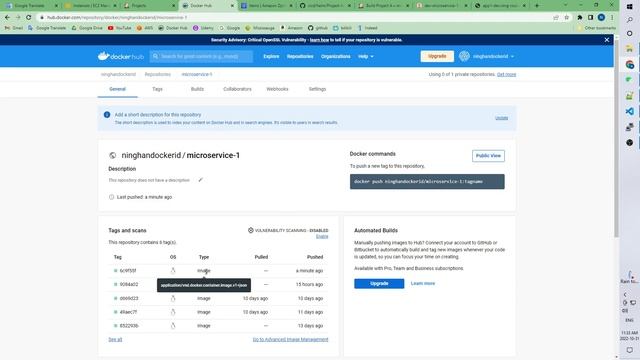Click See all tags link
Viewport: 640px width, 360px height.
115,340
